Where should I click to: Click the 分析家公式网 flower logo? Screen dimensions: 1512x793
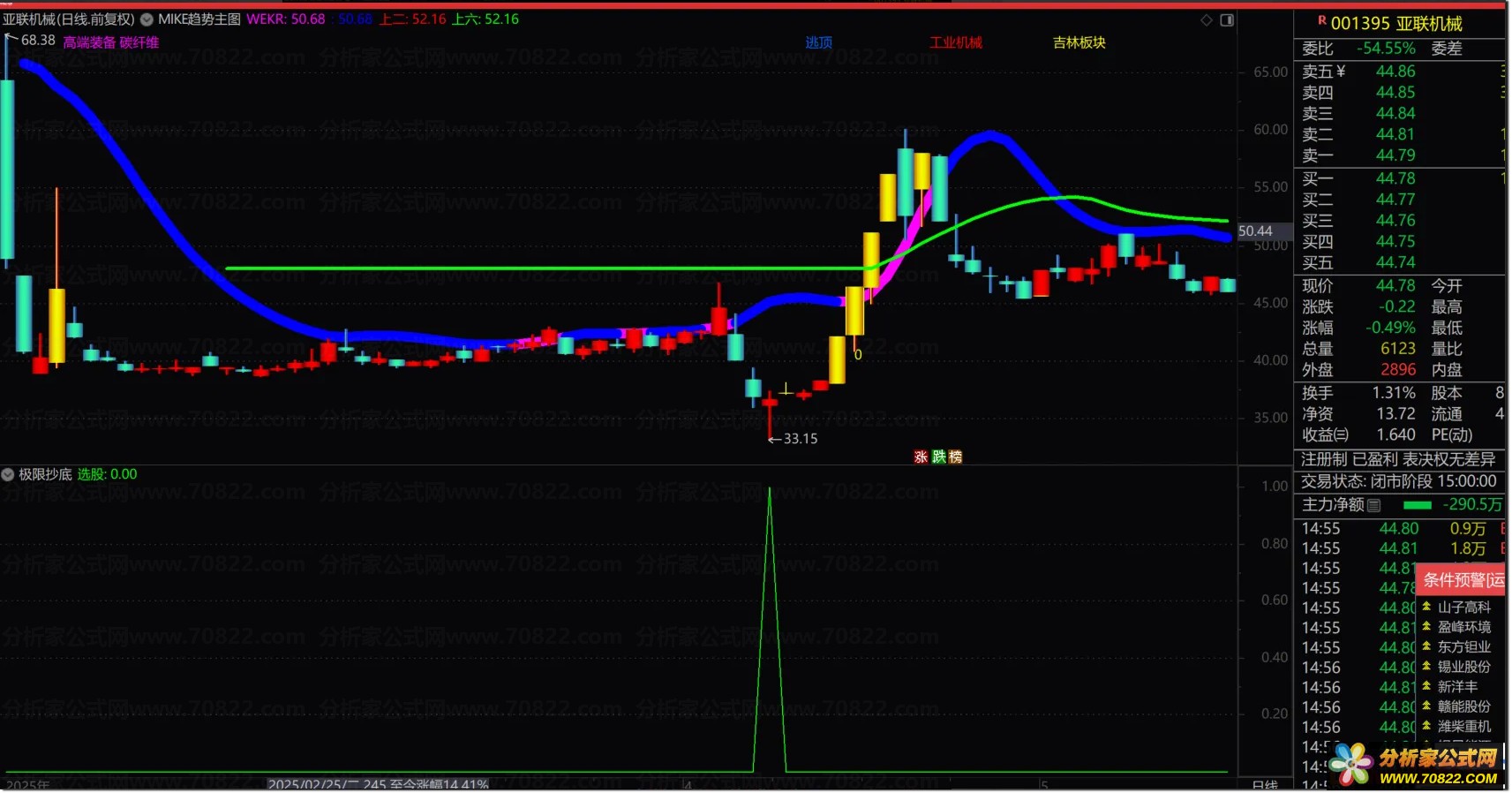coord(1351,763)
